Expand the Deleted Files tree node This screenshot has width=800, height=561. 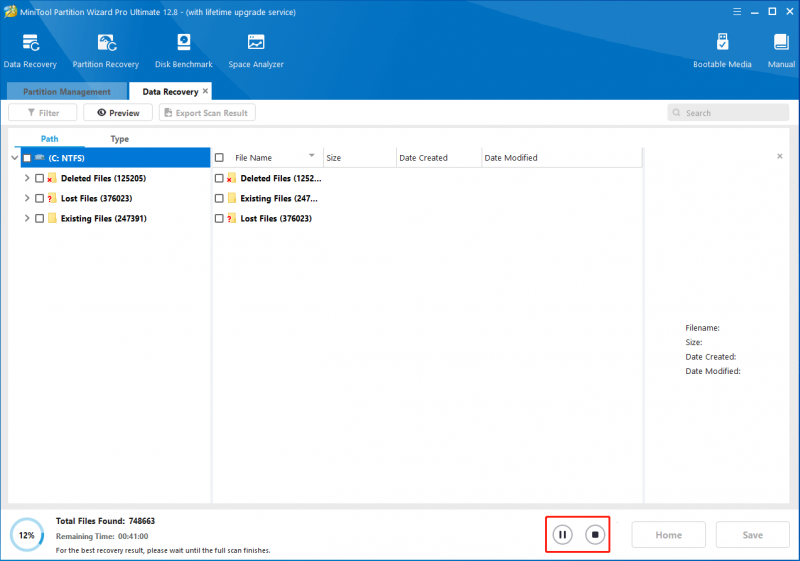click(x=27, y=178)
